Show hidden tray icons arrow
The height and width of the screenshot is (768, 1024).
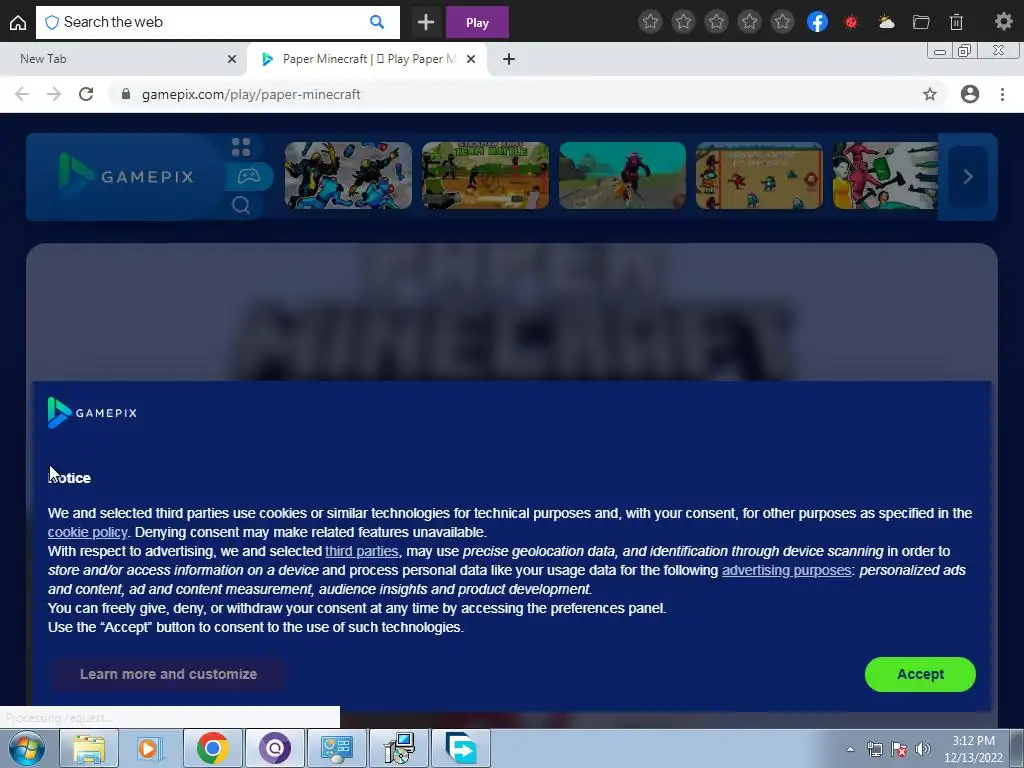pyautogui.click(x=850, y=749)
